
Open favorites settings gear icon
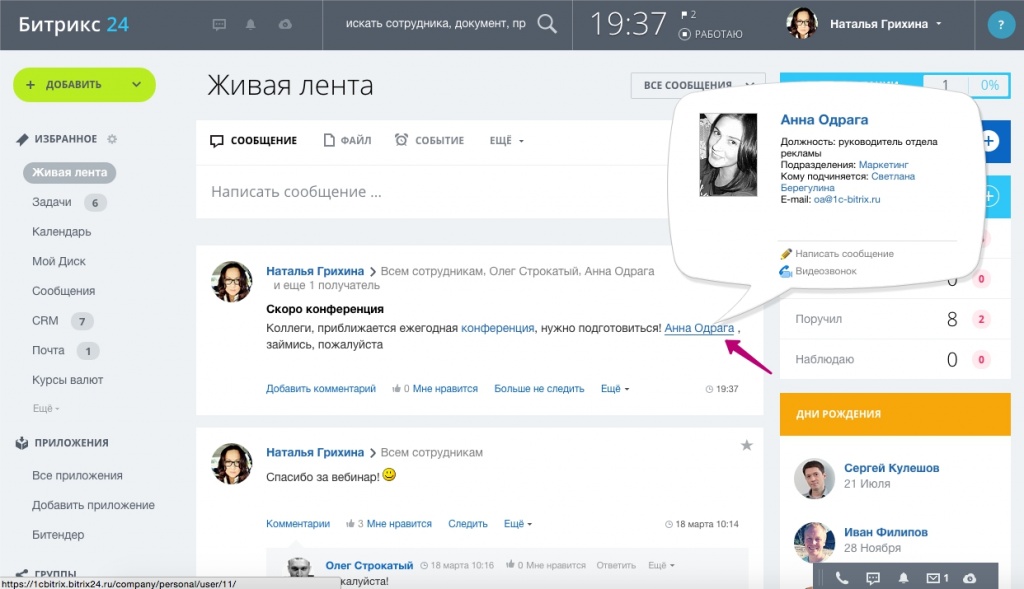tap(112, 139)
